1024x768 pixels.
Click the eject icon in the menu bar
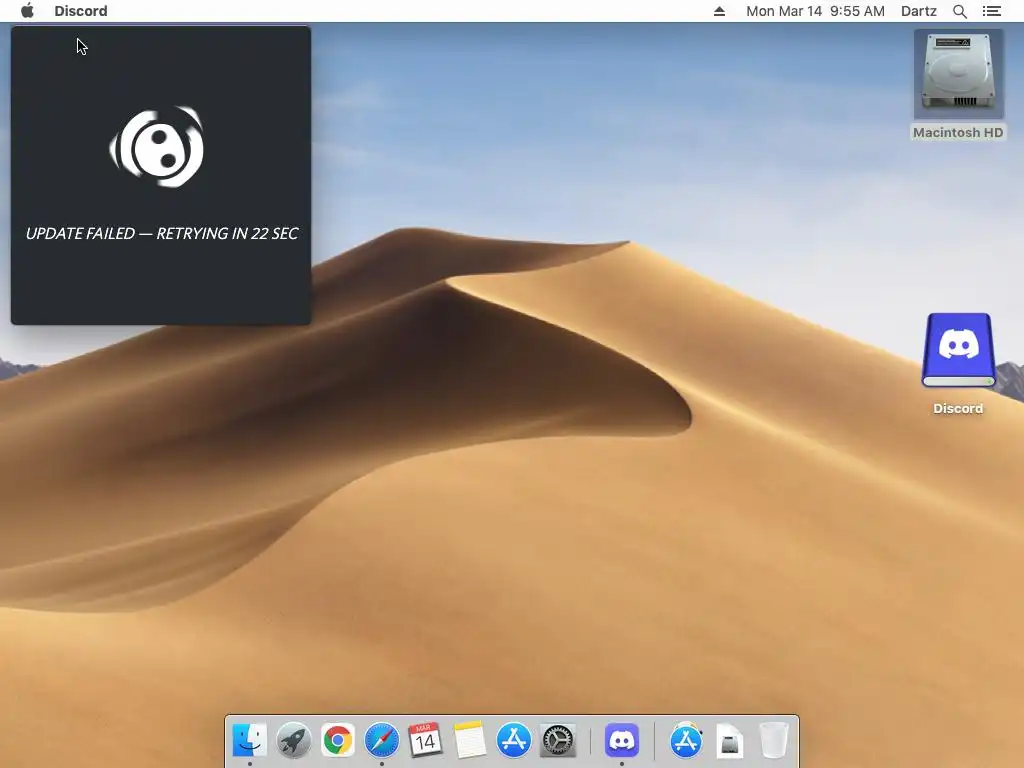tap(719, 11)
